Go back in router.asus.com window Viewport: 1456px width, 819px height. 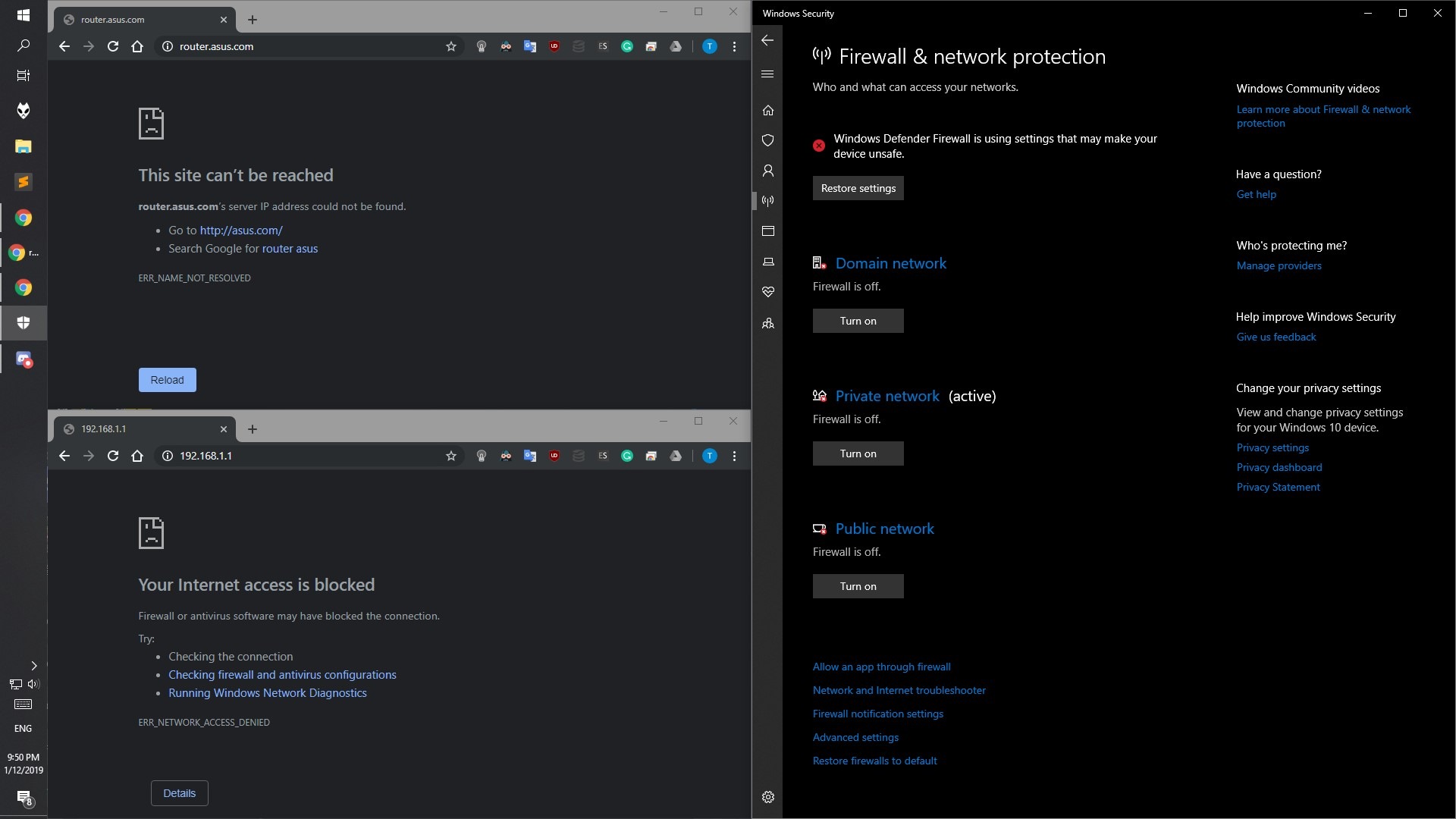[x=64, y=46]
